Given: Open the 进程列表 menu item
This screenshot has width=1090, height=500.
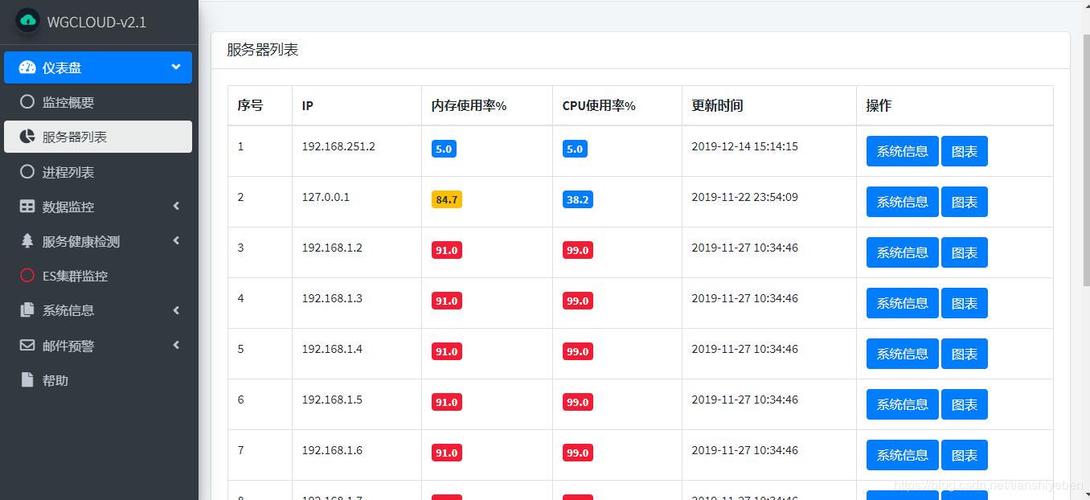Looking at the screenshot, I should [x=98, y=171].
